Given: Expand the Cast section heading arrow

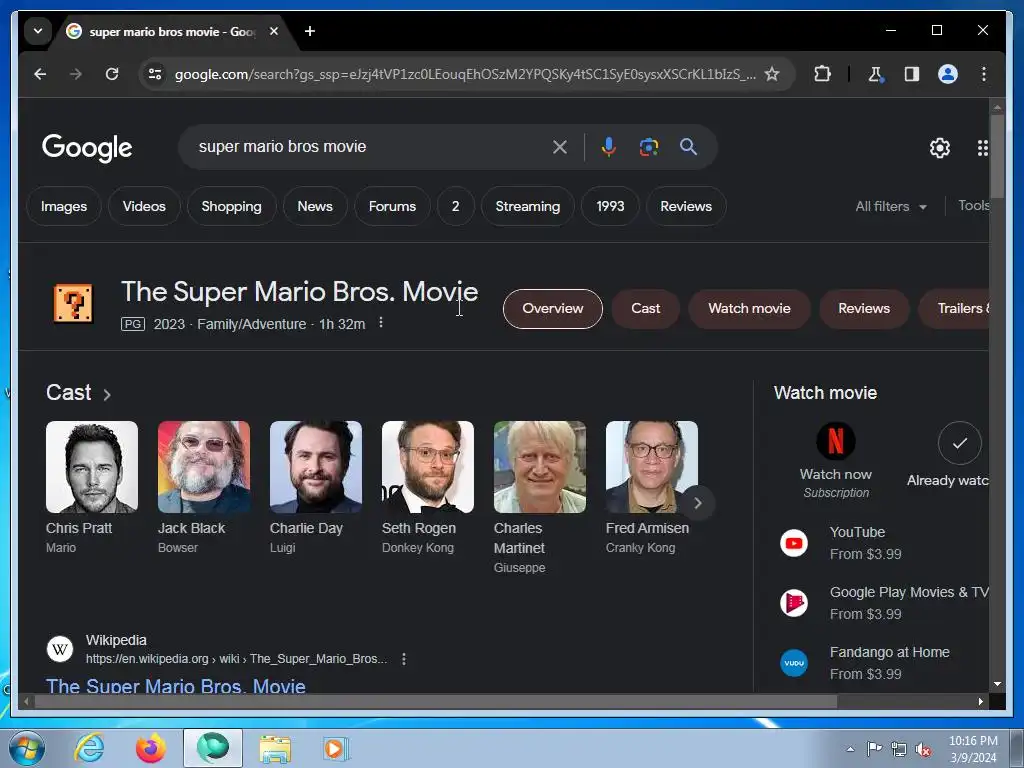Looking at the screenshot, I should click(107, 394).
